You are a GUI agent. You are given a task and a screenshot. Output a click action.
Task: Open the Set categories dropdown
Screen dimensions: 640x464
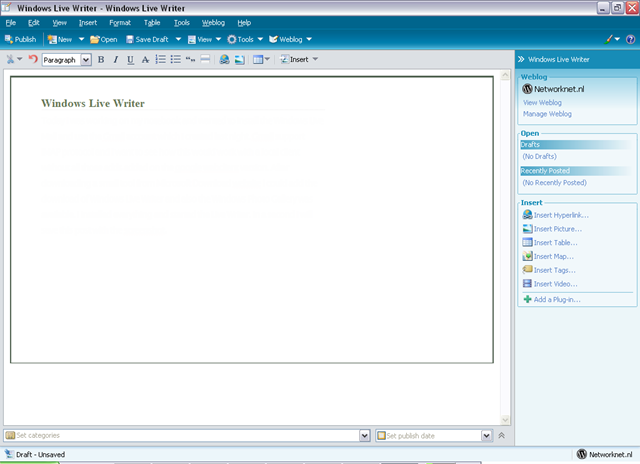pos(364,435)
